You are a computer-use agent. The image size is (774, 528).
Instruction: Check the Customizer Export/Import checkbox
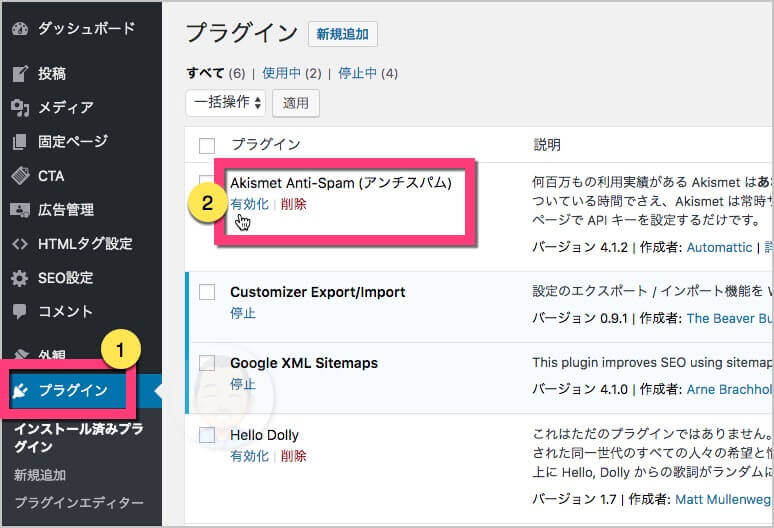tap(207, 292)
